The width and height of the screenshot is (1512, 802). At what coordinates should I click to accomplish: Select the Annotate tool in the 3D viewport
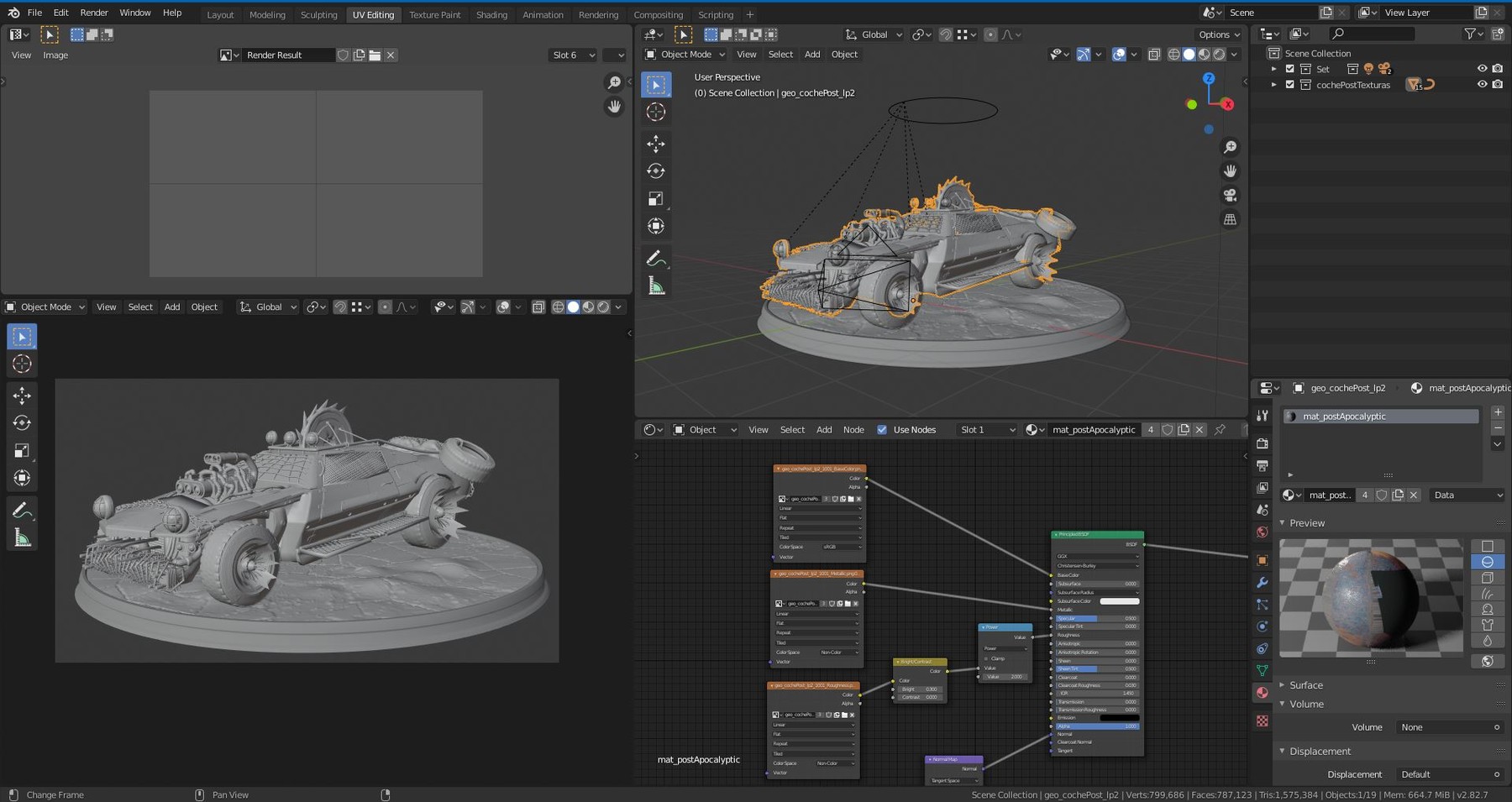tap(656, 258)
